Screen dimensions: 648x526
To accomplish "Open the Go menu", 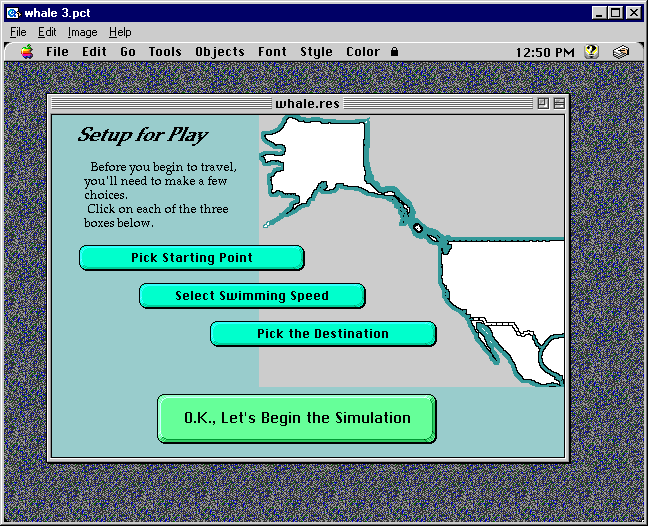I will 128,52.
